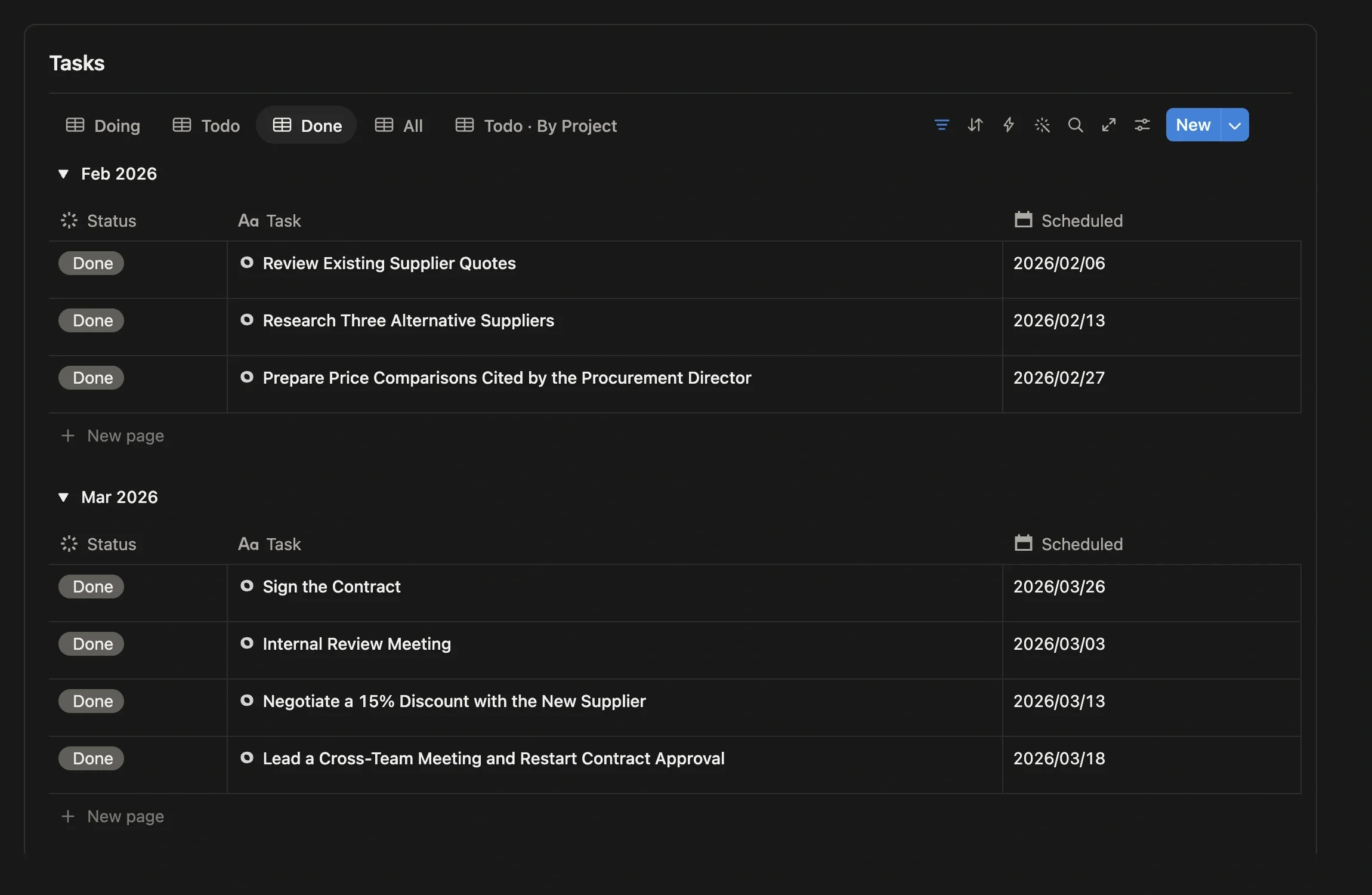Screen dimensions: 1372x895
Task: Open the search magnifier icon
Action: 1075,125
